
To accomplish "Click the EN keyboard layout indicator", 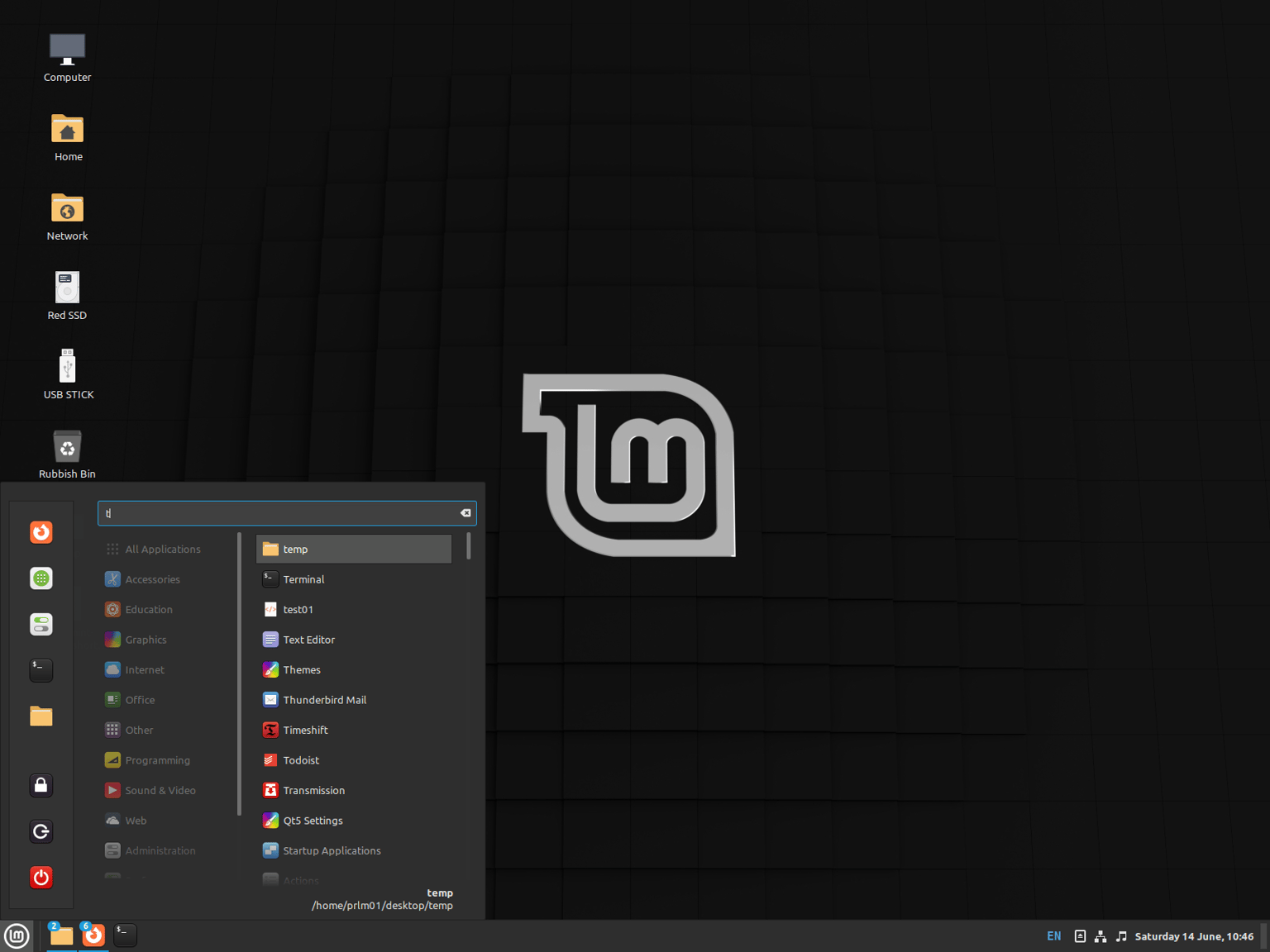I will click(x=1054, y=936).
